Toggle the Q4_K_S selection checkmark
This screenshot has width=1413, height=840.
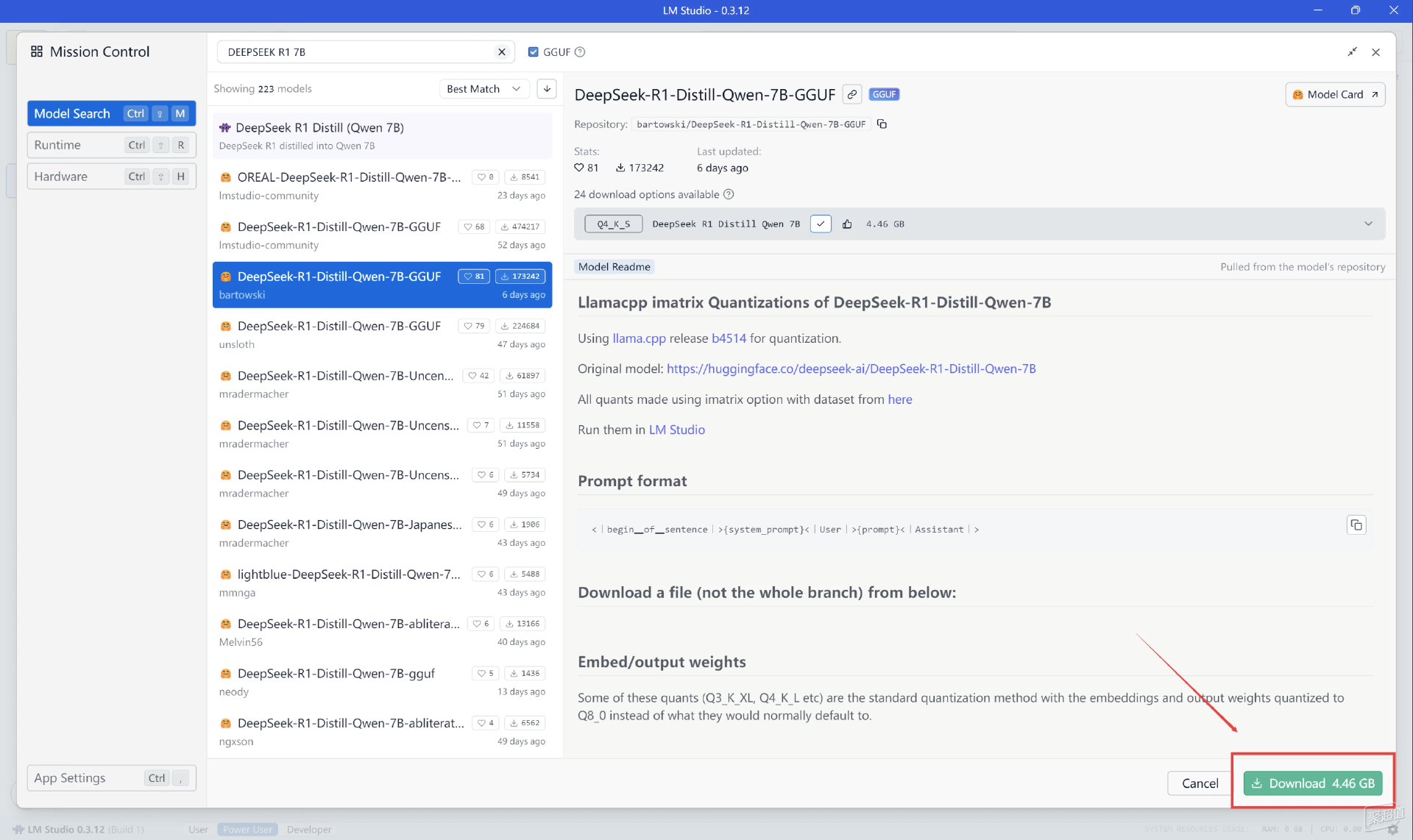click(821, 224)
